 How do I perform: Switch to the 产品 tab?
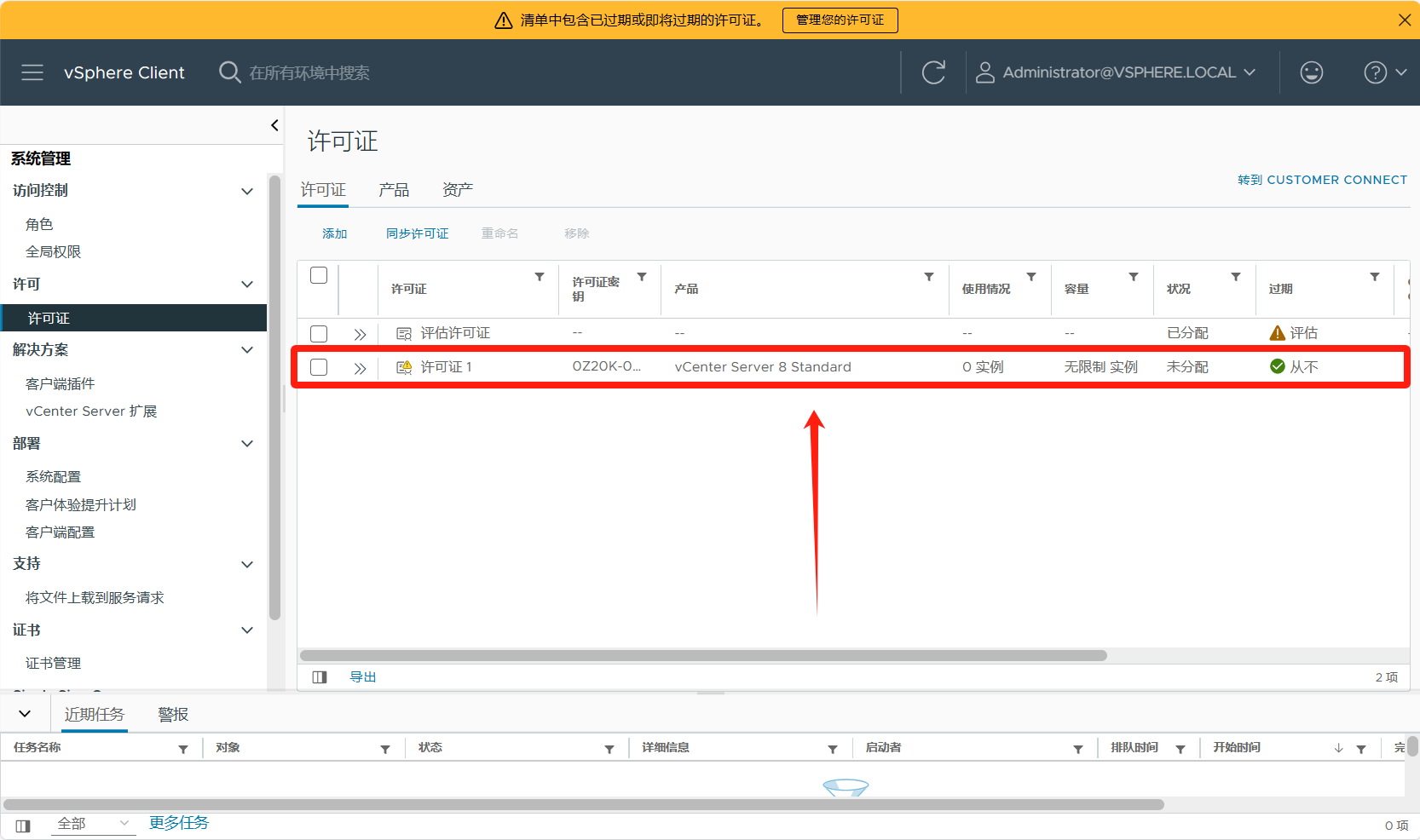click(394, 190)
